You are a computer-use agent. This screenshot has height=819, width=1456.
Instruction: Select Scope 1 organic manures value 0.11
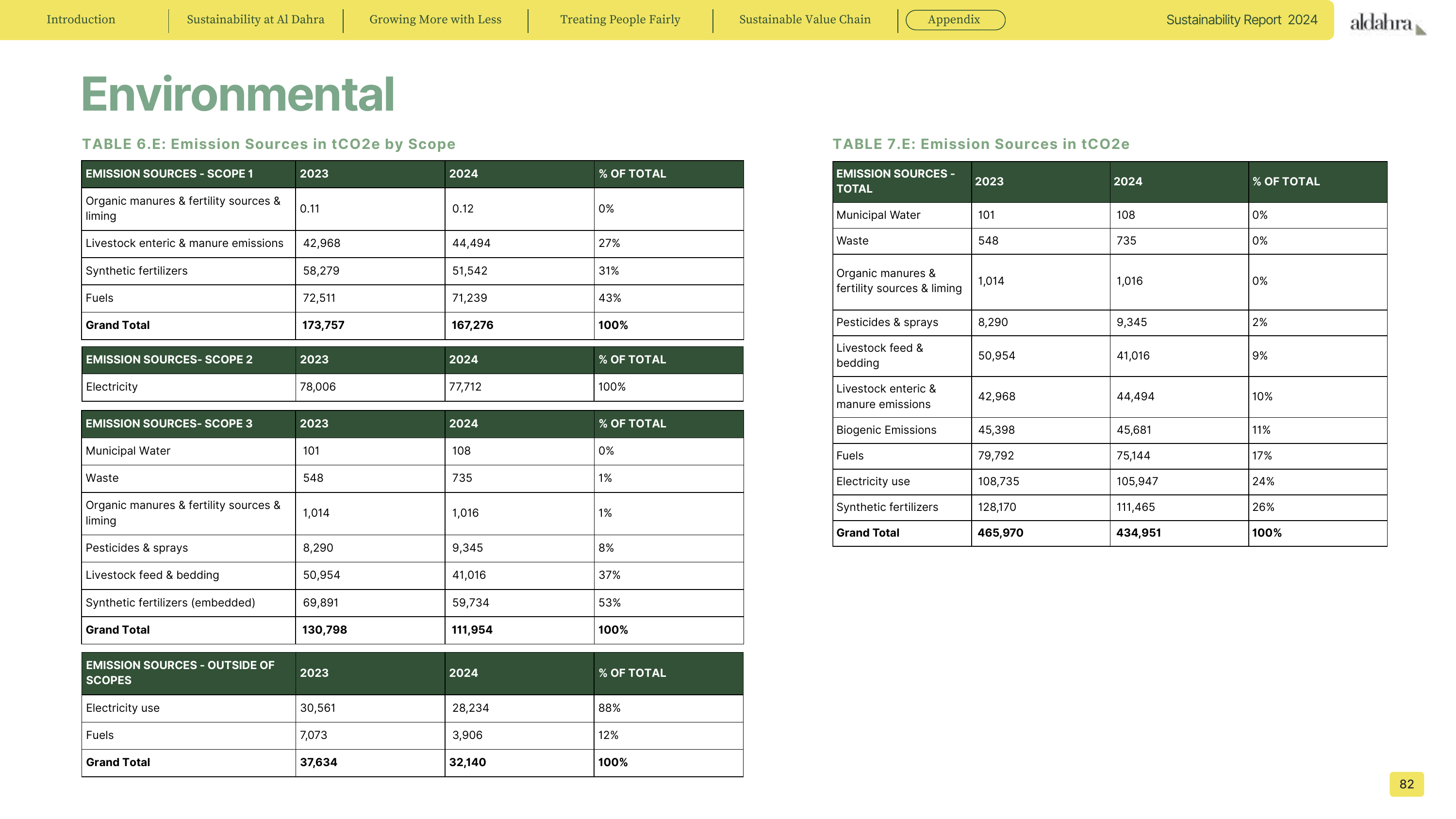(309, 209)
